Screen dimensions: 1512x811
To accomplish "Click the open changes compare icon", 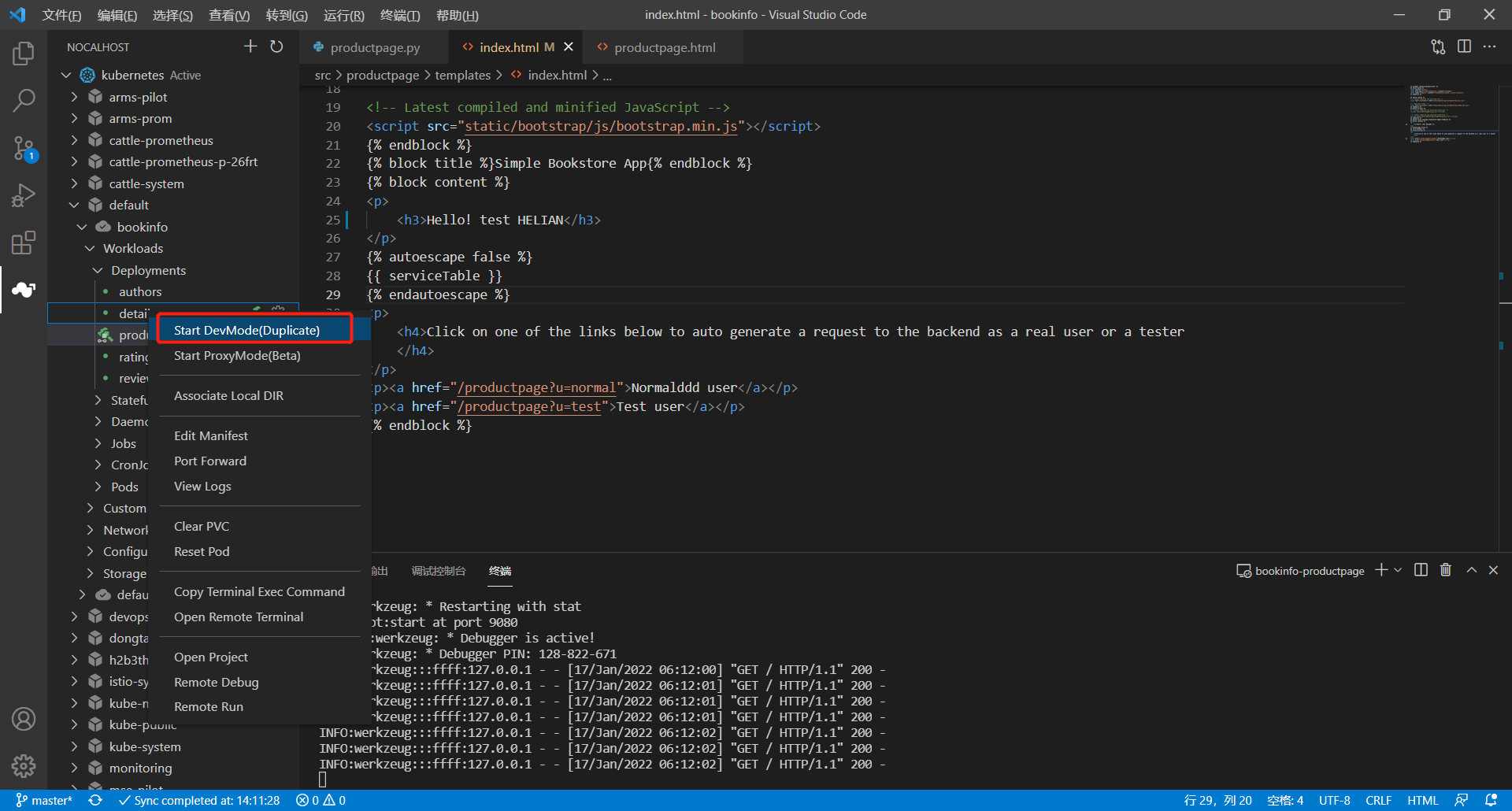I will pyautogui.click(x=1438, y=46).
